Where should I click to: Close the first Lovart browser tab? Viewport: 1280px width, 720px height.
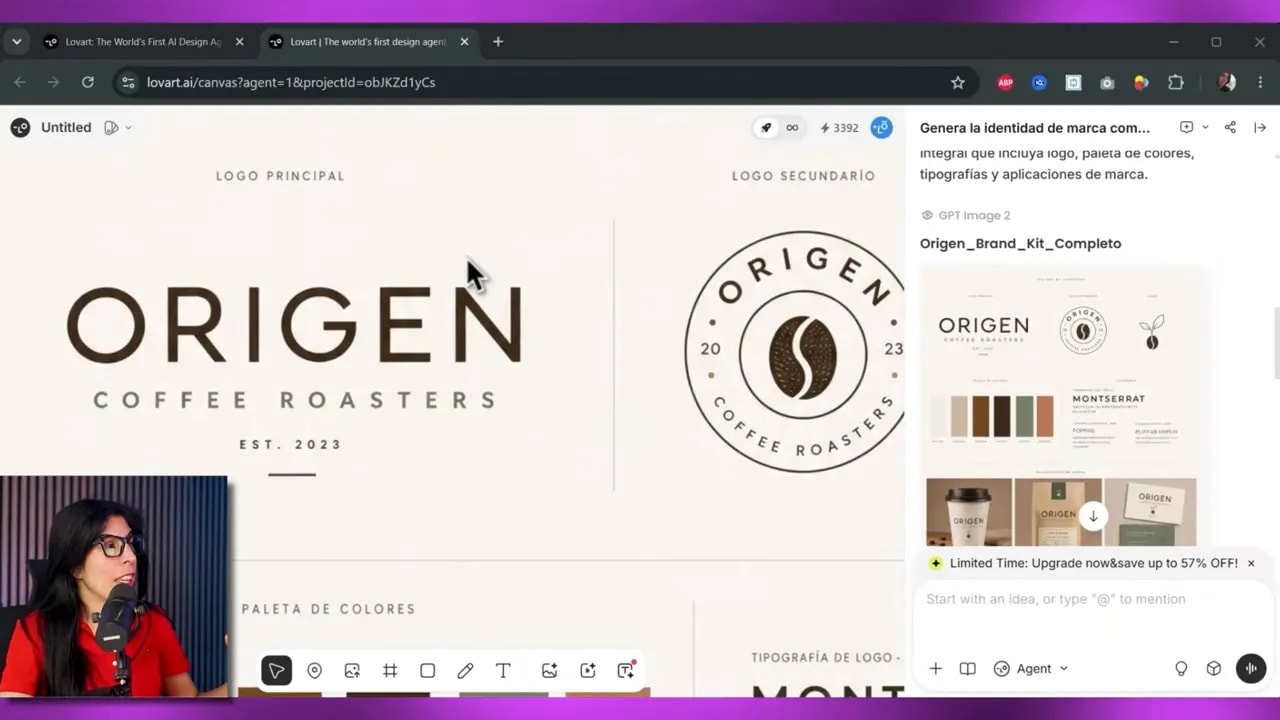coord(239,42)
